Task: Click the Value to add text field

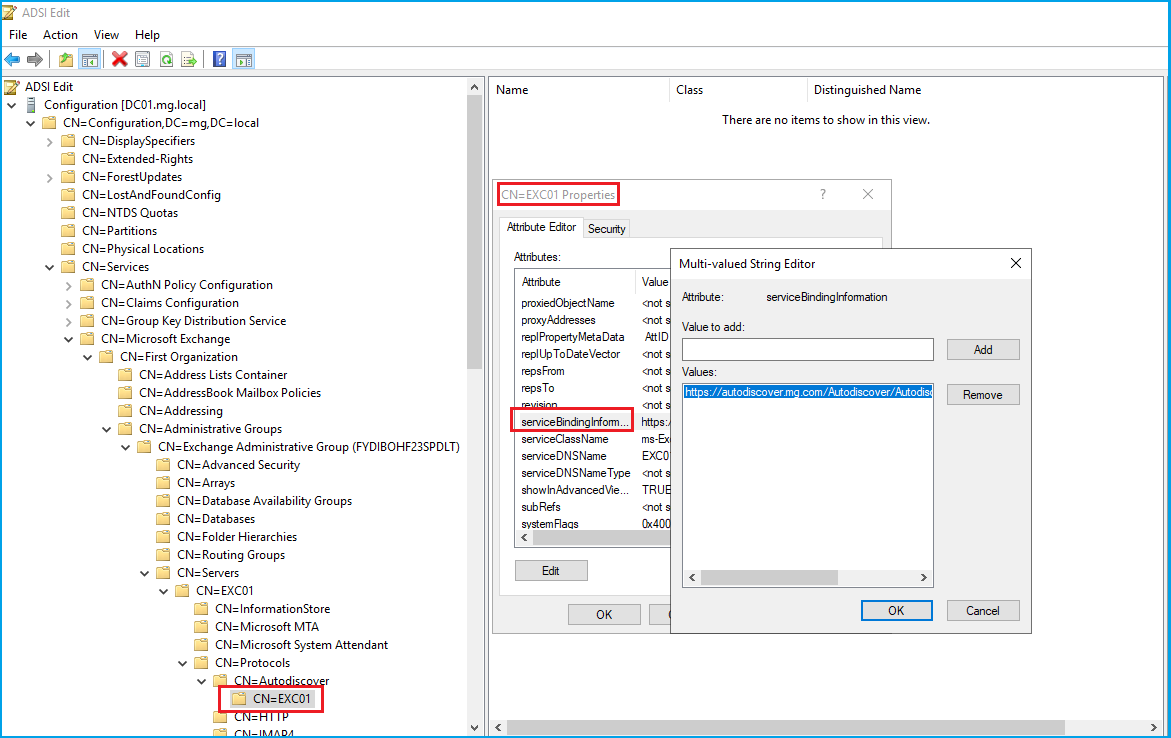Action: 807,350
